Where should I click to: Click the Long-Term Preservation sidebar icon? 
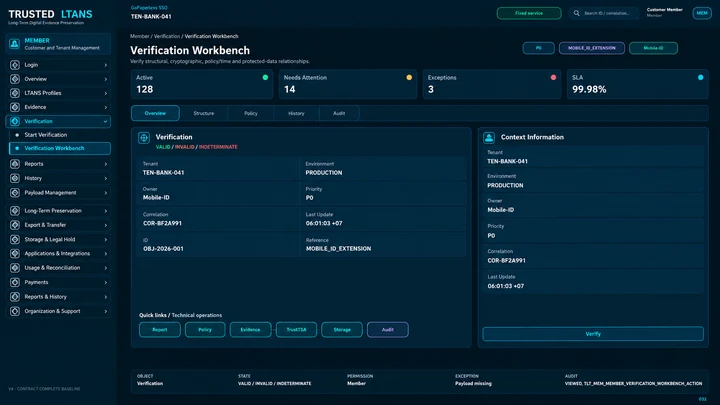point(15,211)
